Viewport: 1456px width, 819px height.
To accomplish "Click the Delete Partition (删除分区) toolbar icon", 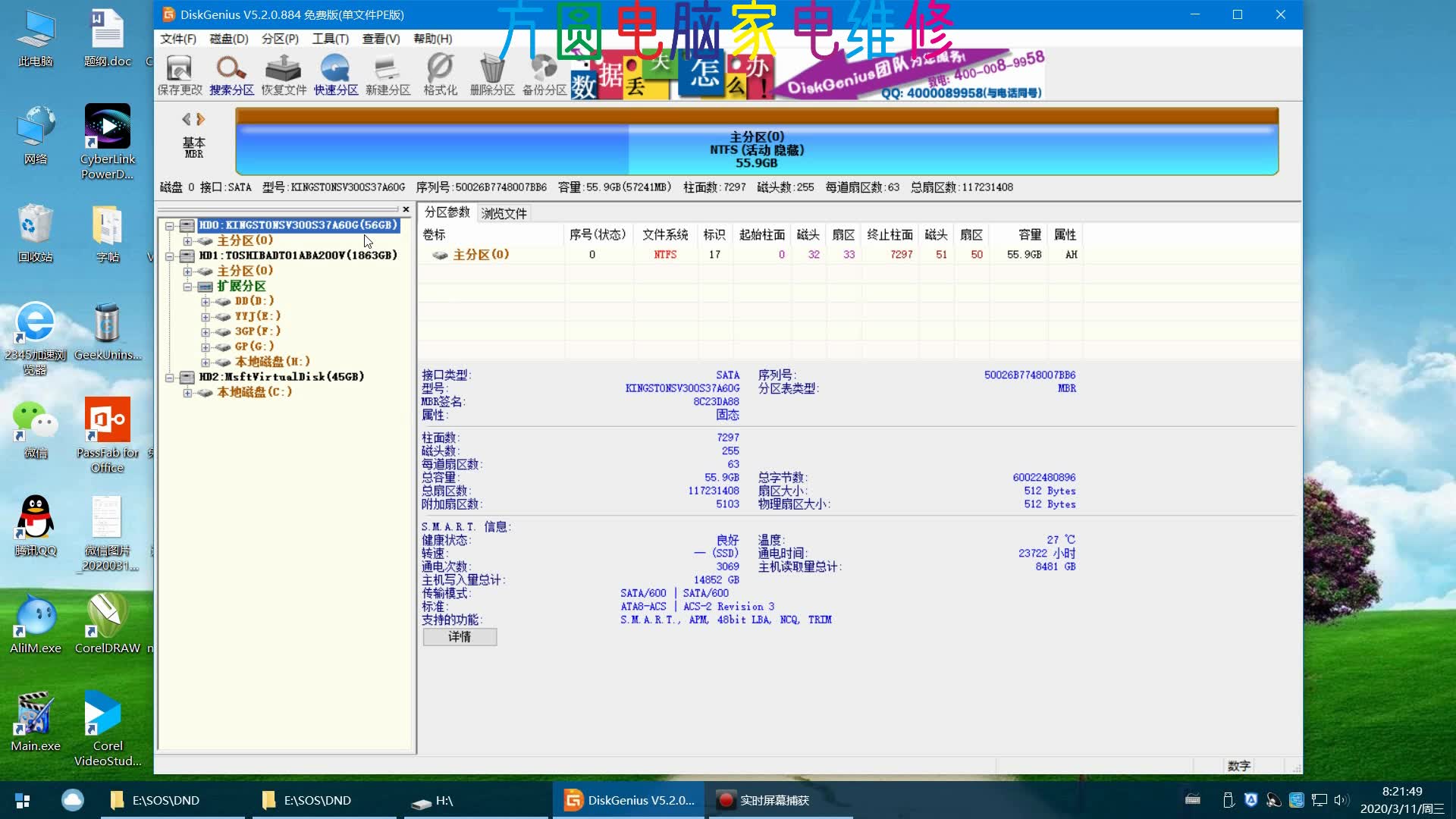I will (x=492, y=75).
